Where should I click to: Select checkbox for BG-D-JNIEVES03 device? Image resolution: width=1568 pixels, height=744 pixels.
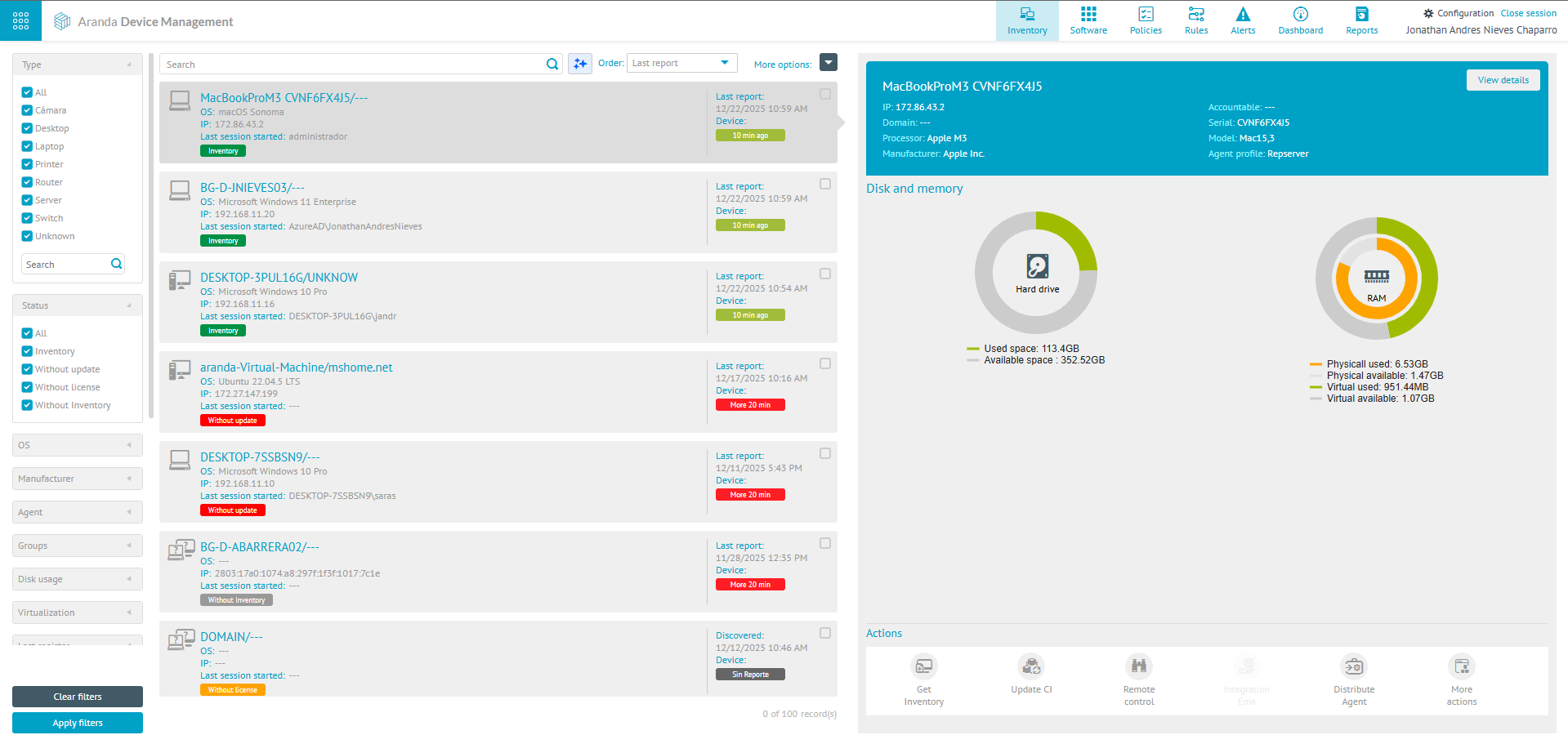(x=825, y=185)
